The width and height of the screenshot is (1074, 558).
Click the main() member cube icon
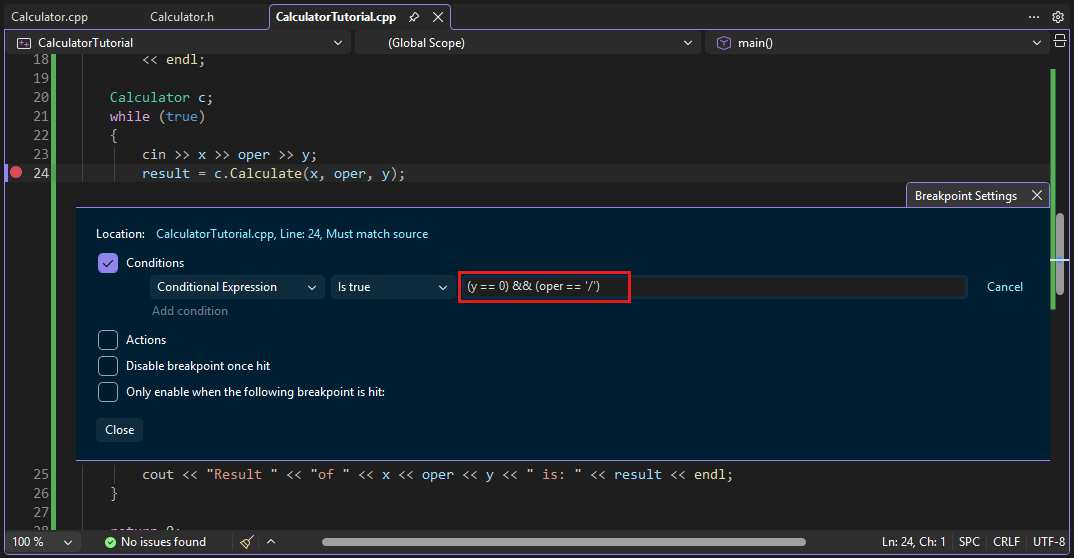pos(723,43)
